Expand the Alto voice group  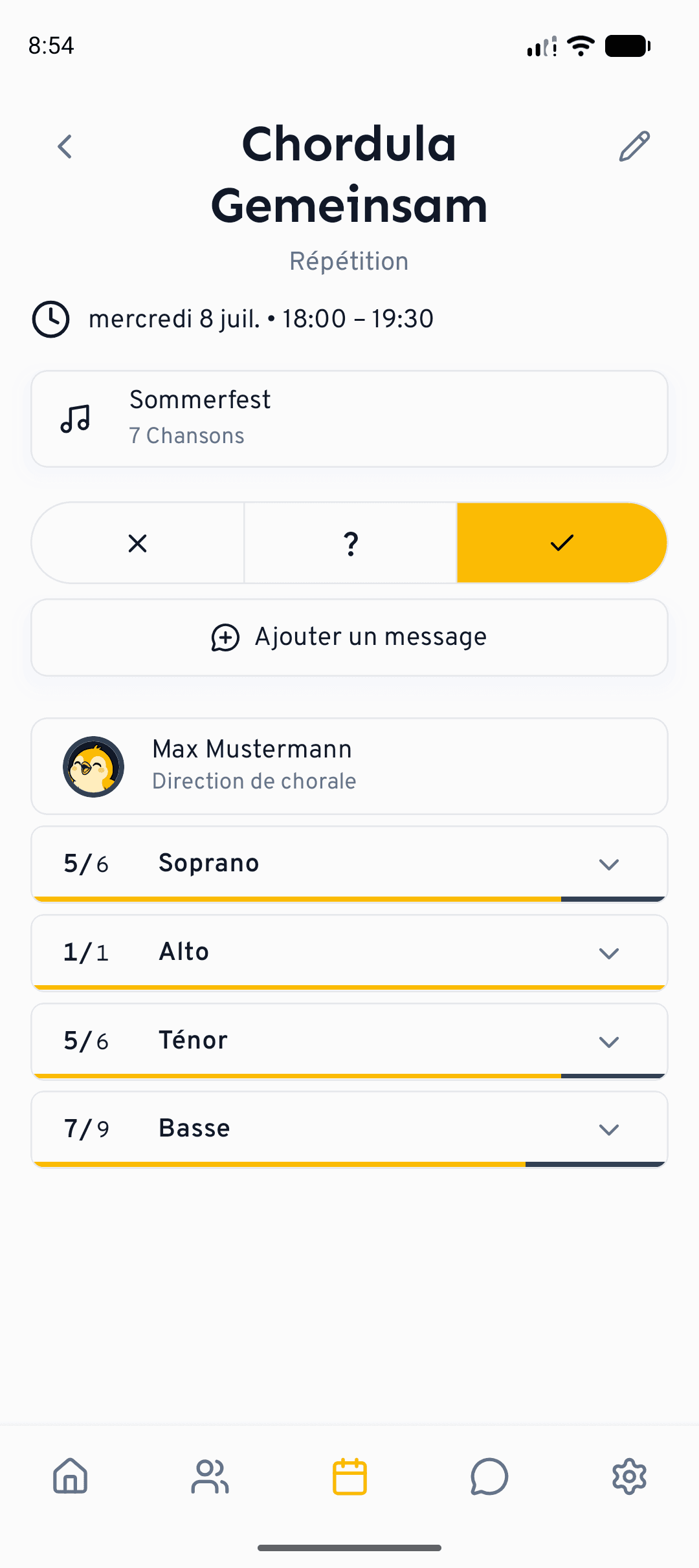(x=349, y=952)
